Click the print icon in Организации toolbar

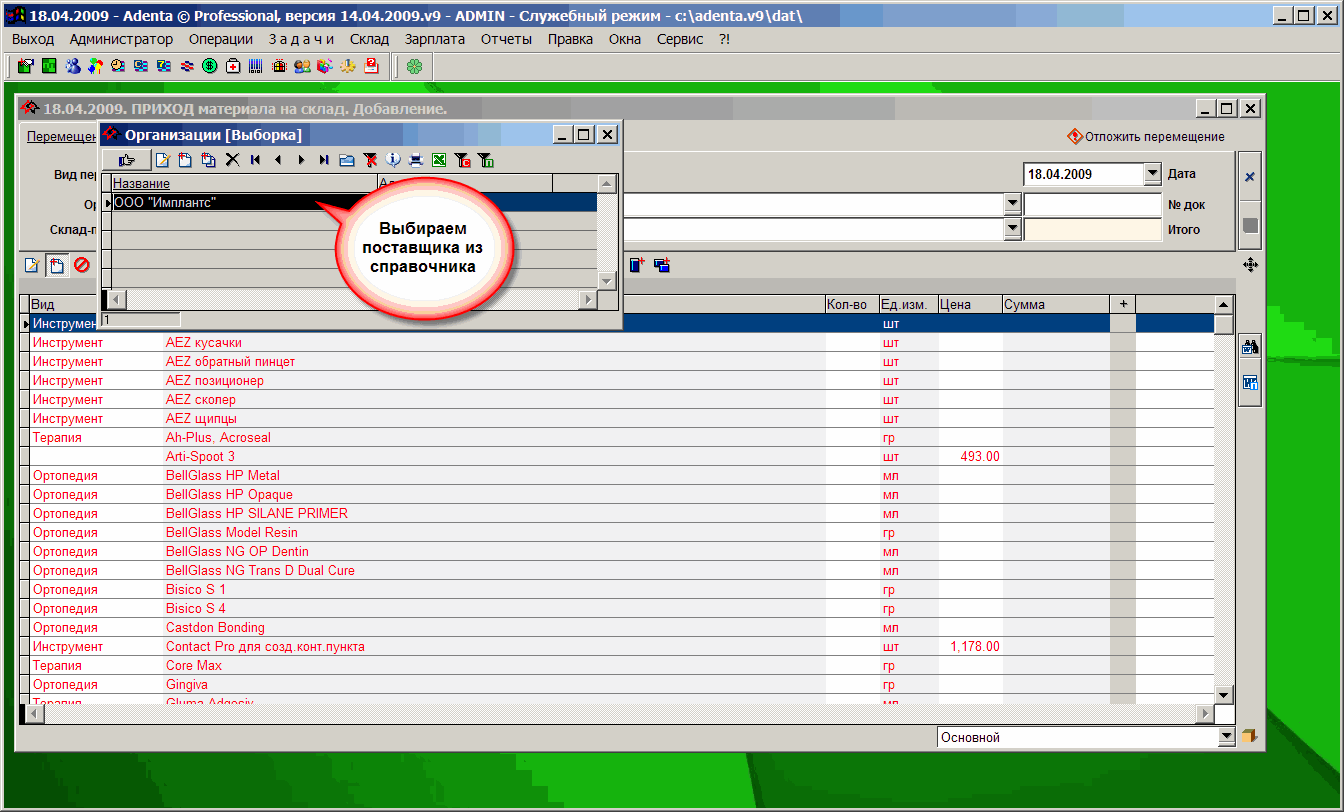[416, 160]
